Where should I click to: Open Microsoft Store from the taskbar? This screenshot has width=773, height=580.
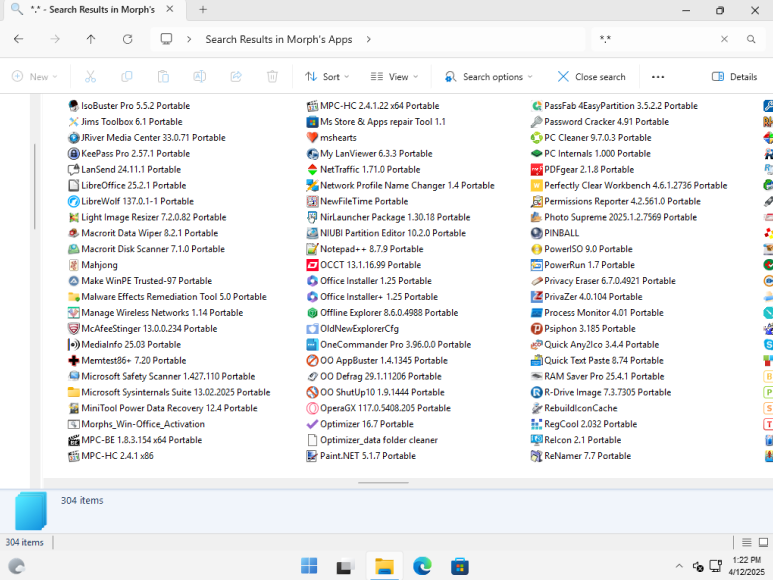pyautogui.click(x=459, y=566)
